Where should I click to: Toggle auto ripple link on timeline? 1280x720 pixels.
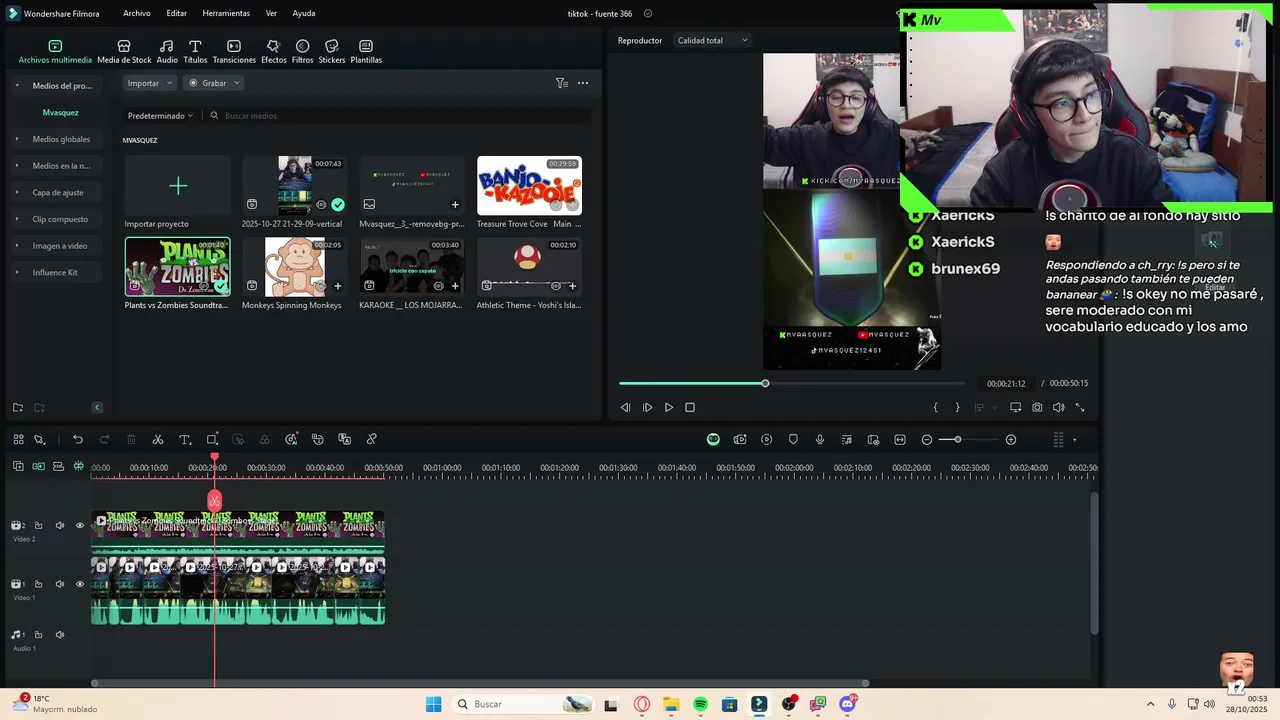(x=38, y=467)
